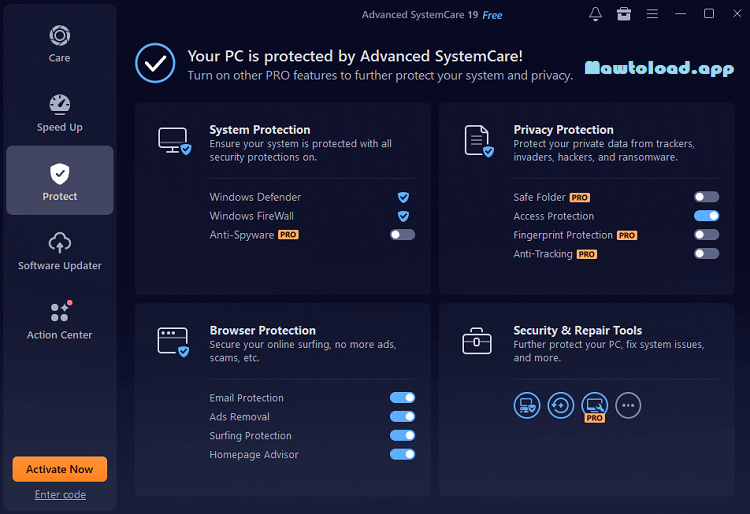750x514 pixels.
Task: Enable the Fingerprint Protection toggle
Action: (x=706, y=235)
